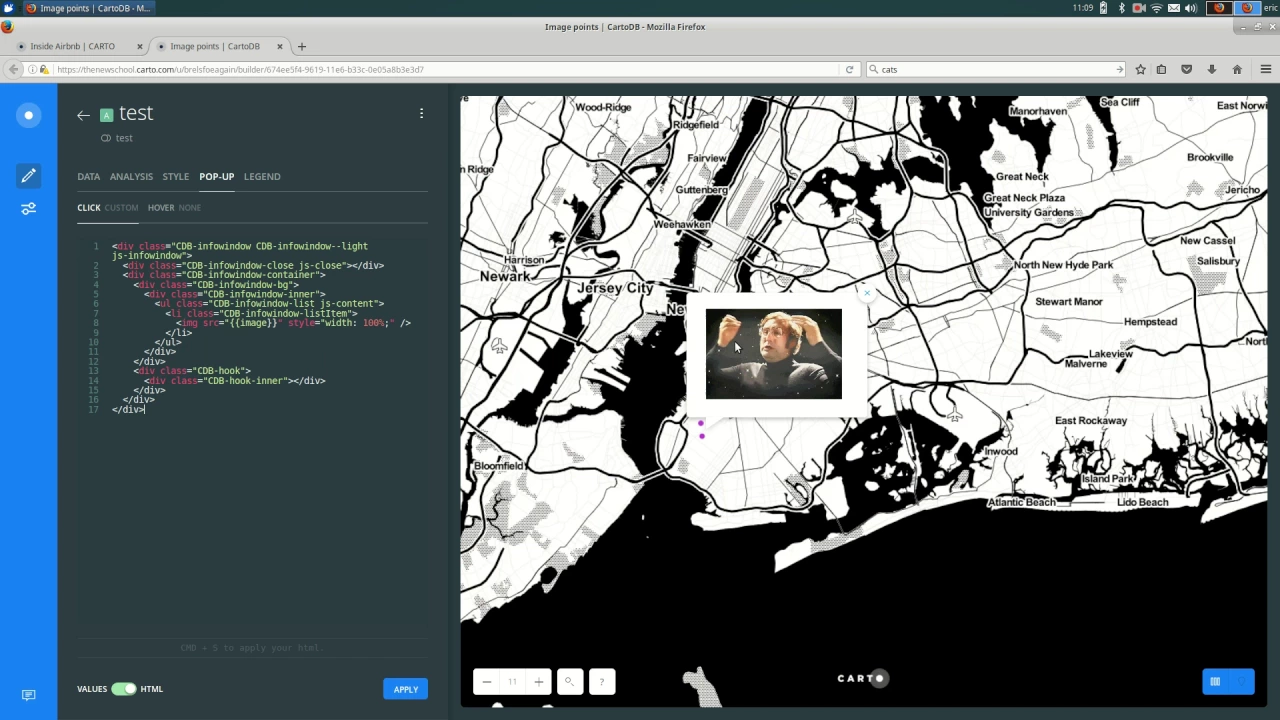Click the battery icon in system tray

1103,8
